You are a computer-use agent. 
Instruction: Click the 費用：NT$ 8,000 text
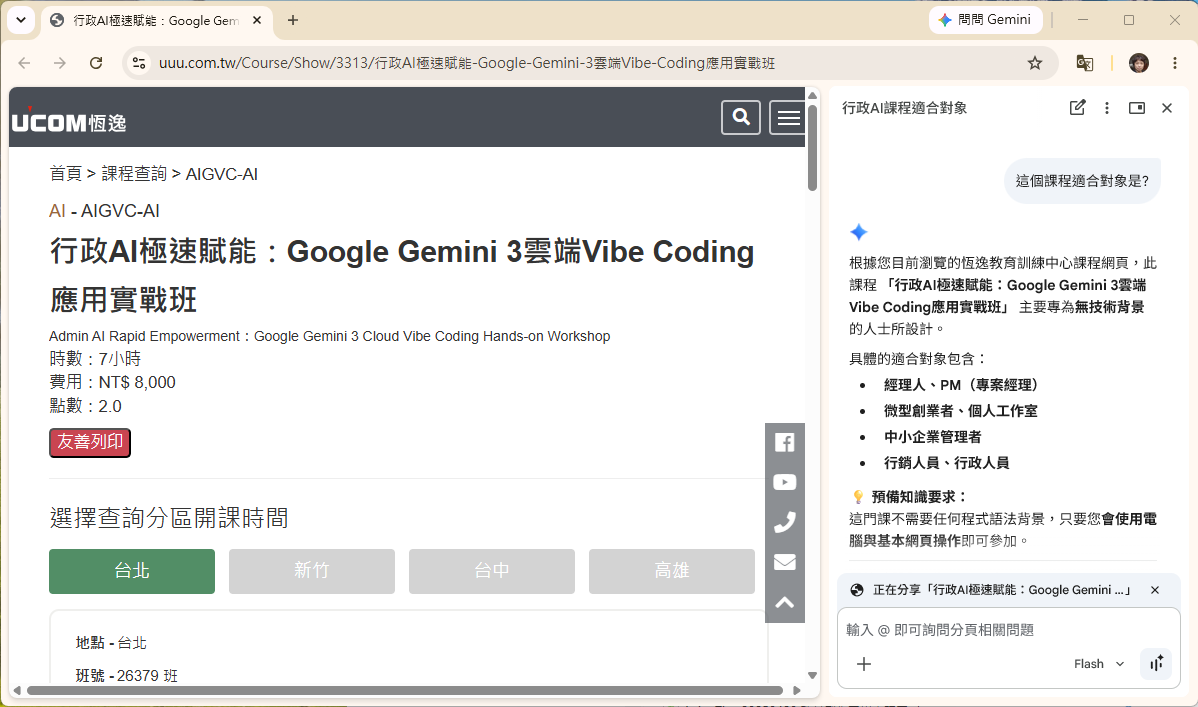coord(112,382)
